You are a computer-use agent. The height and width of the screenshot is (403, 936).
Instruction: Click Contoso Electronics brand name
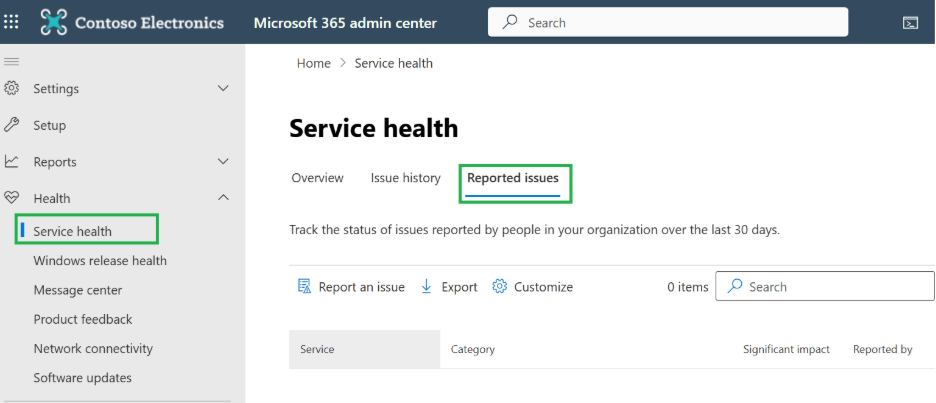click(149, 23)
